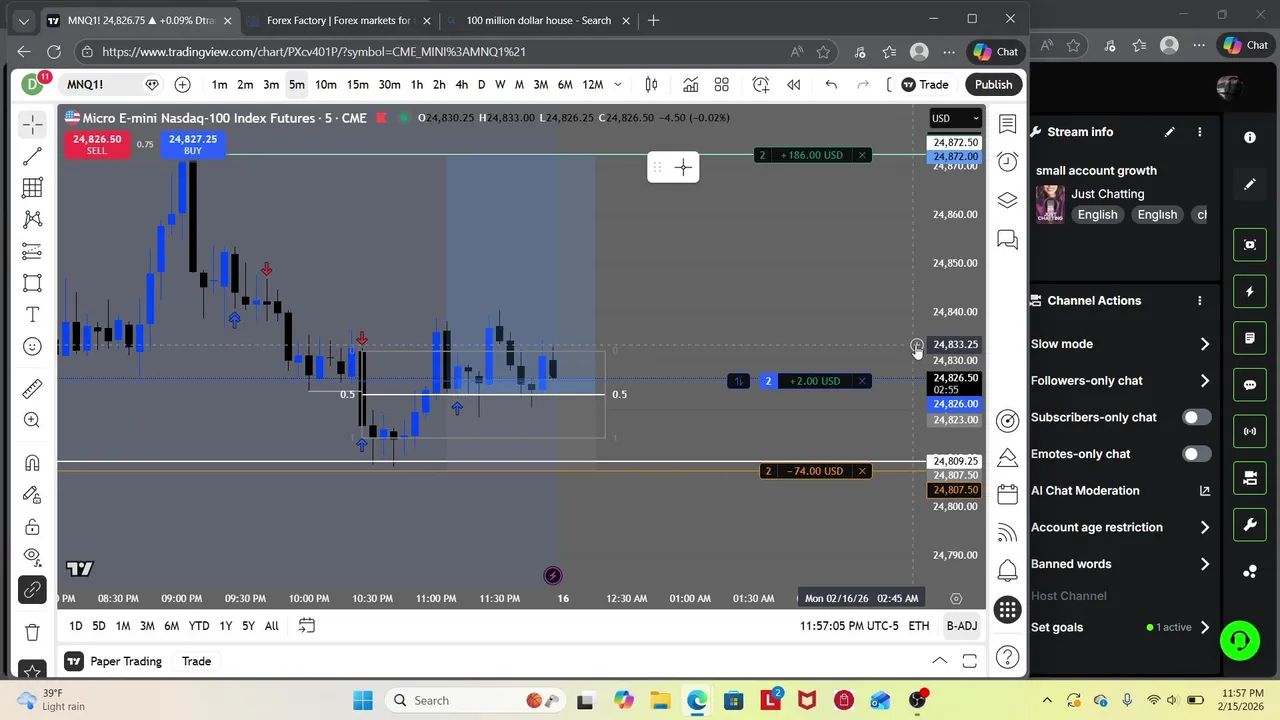The height and width of the screenshot is (720, 1280).
Task: Toggle stay in drawing mode
Action: pos(32,495)
